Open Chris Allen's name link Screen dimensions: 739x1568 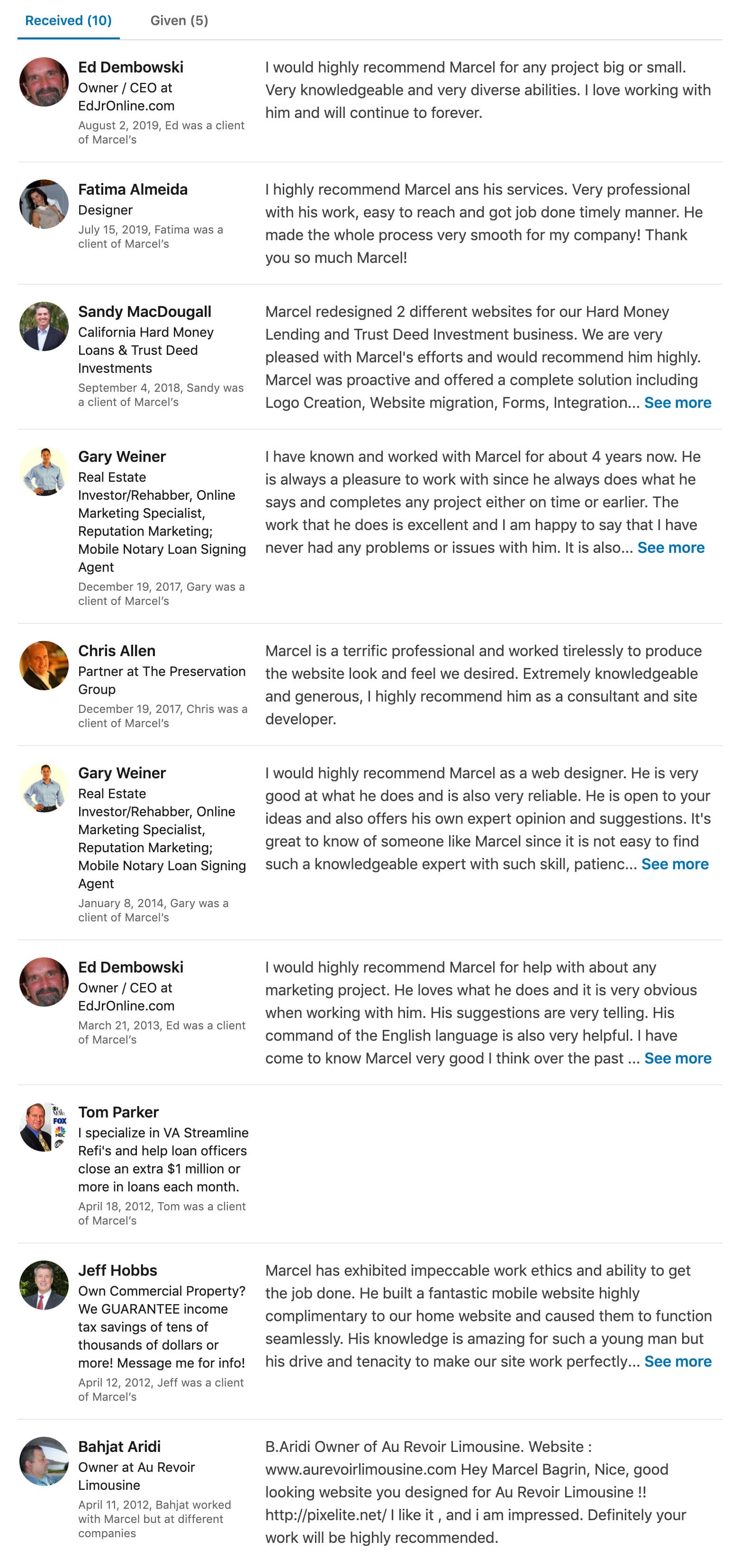click(117, 651)
